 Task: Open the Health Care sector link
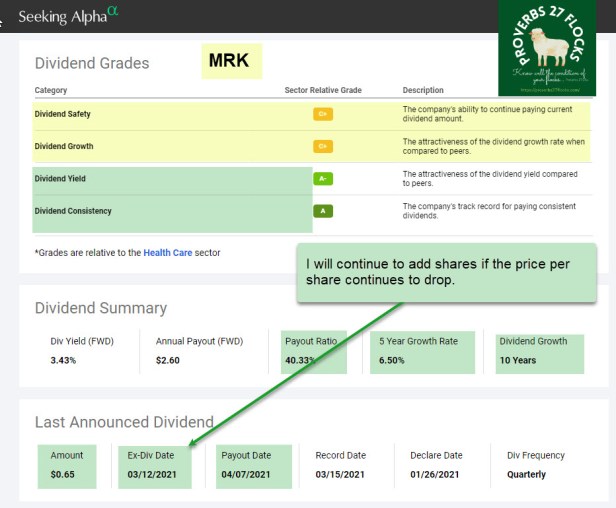coord(170,253)
